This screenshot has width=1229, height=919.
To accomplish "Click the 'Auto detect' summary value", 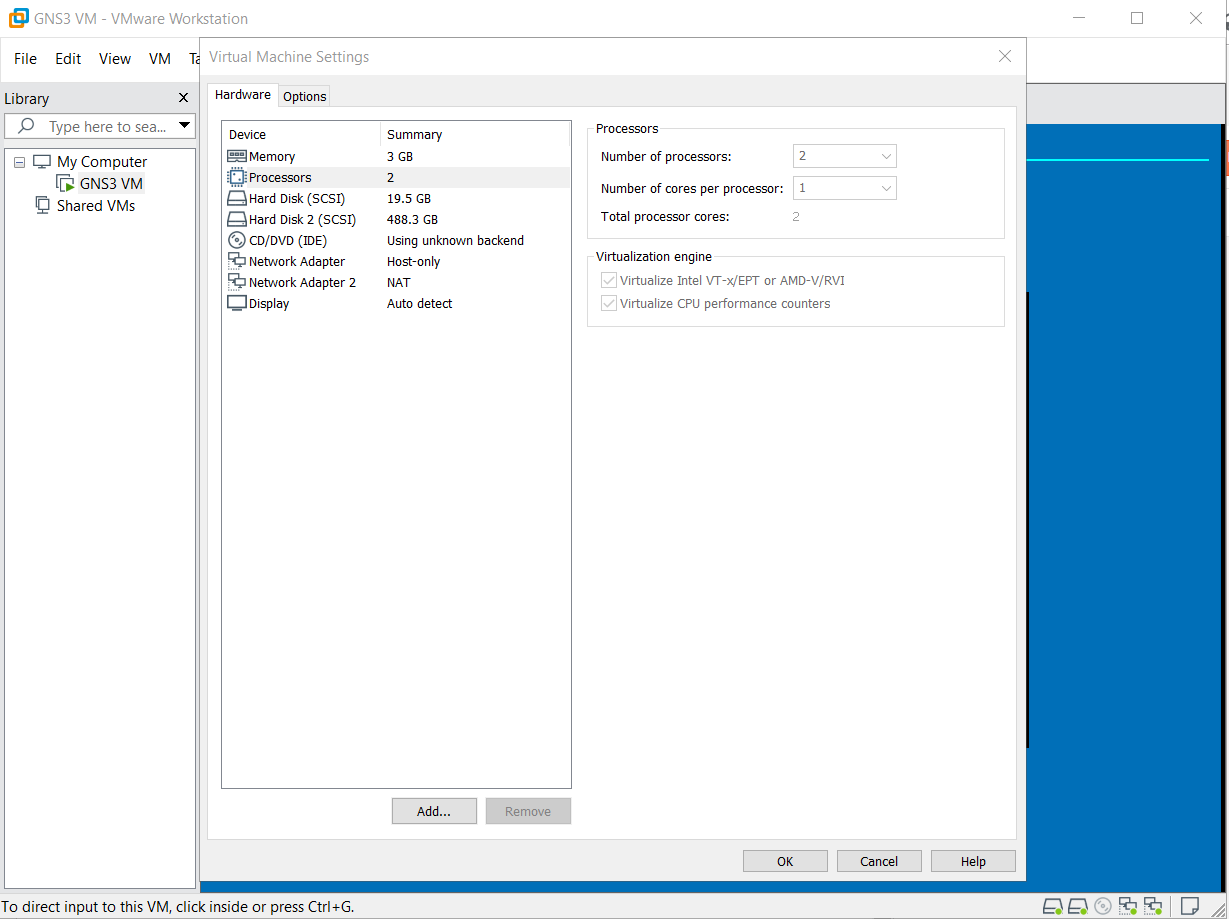I will pyautogui.click(x=420, y=303).
